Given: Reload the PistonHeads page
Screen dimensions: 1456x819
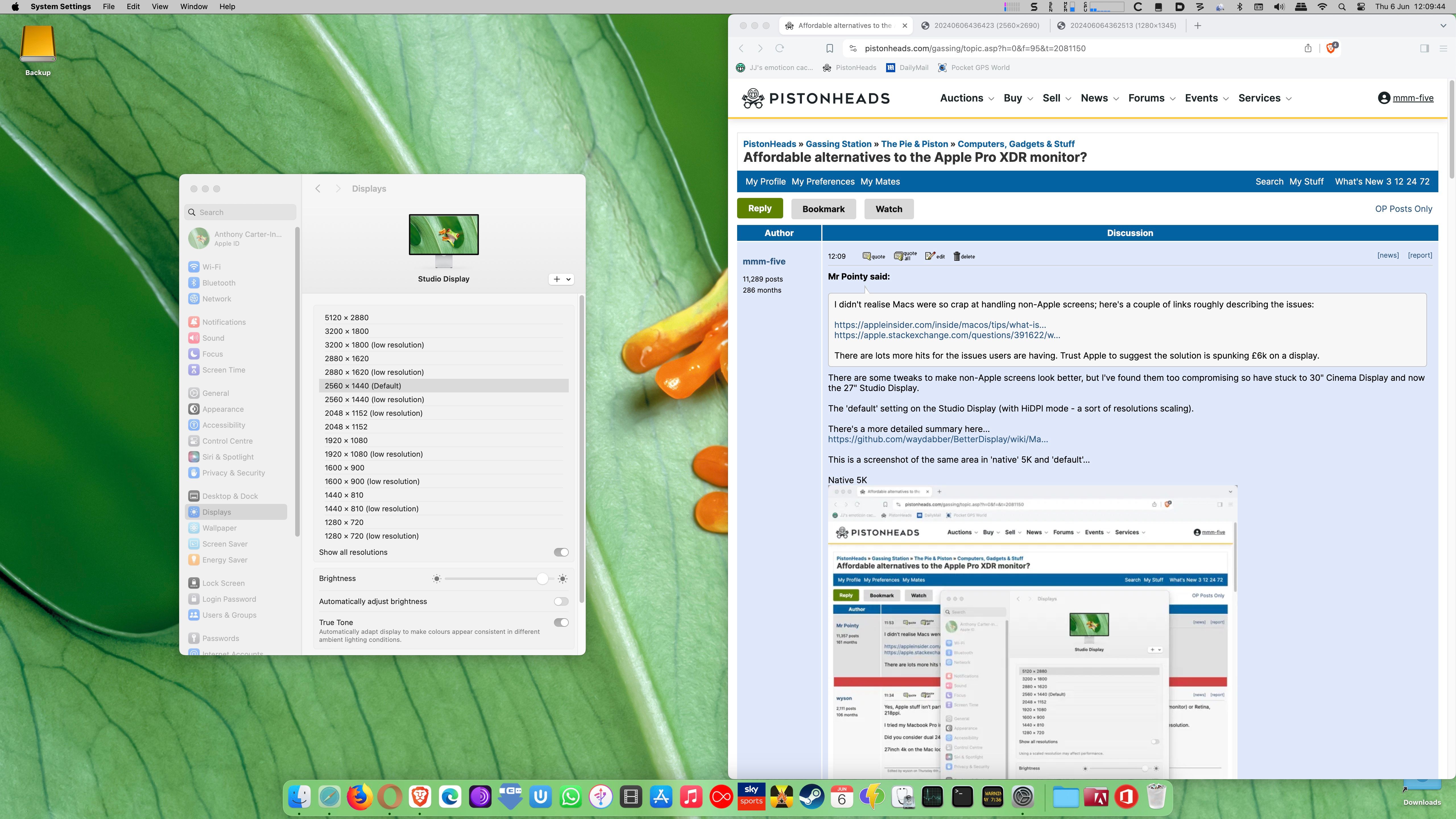Looking at the screenshot, I should pos(779,48).
